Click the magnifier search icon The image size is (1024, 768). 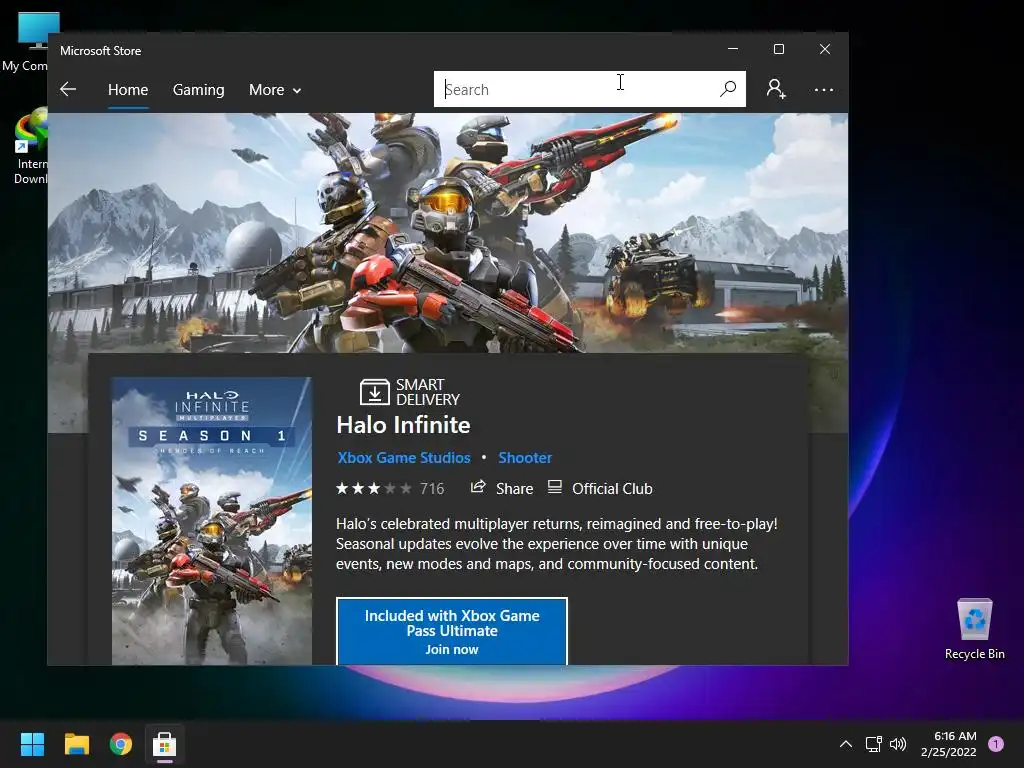(728, 89)
